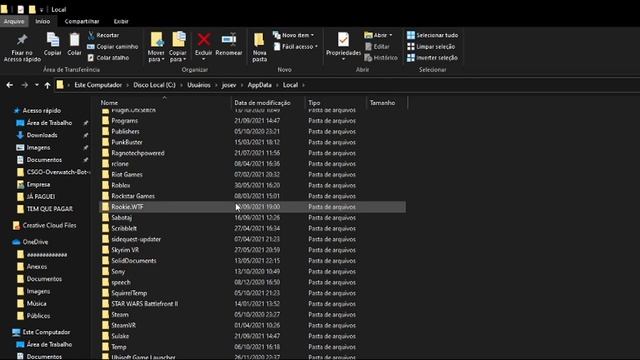Image resolution: width=640 pixels, height=360 pixels.
Task: Click Inverter seleção
Action: click(432, 58)
